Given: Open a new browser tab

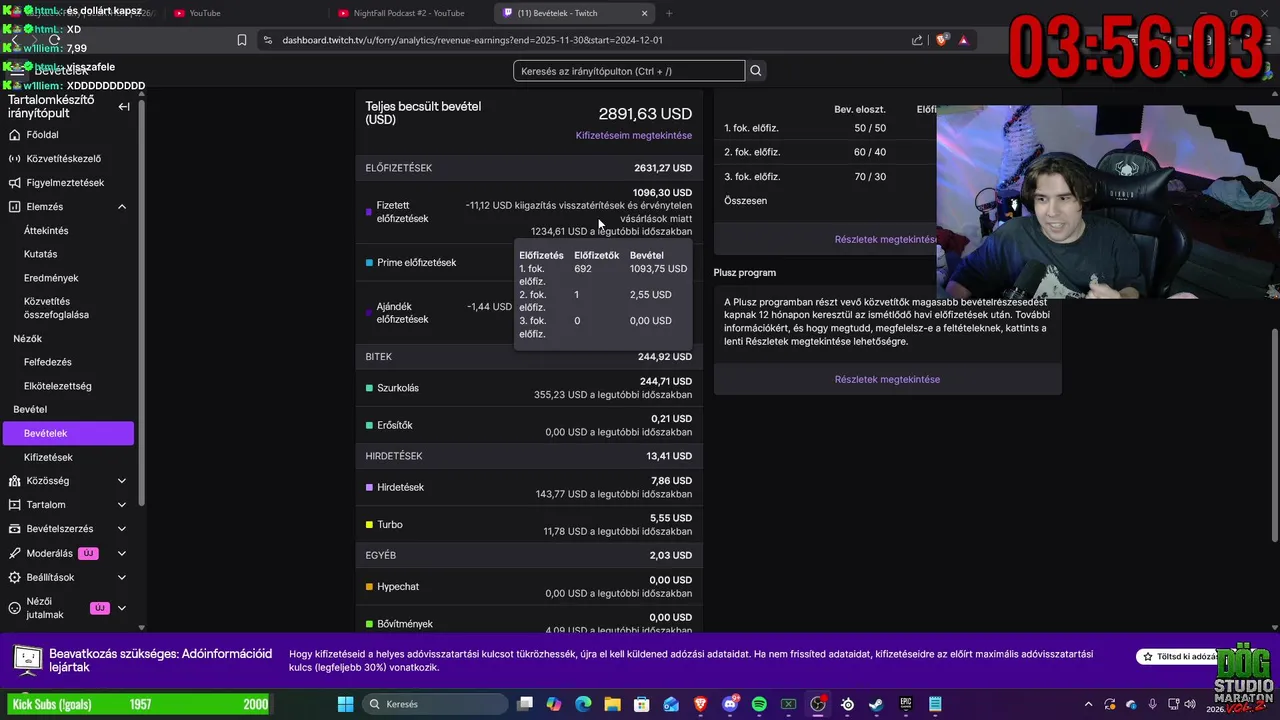Looking at the screenshot, I should 669,13.
